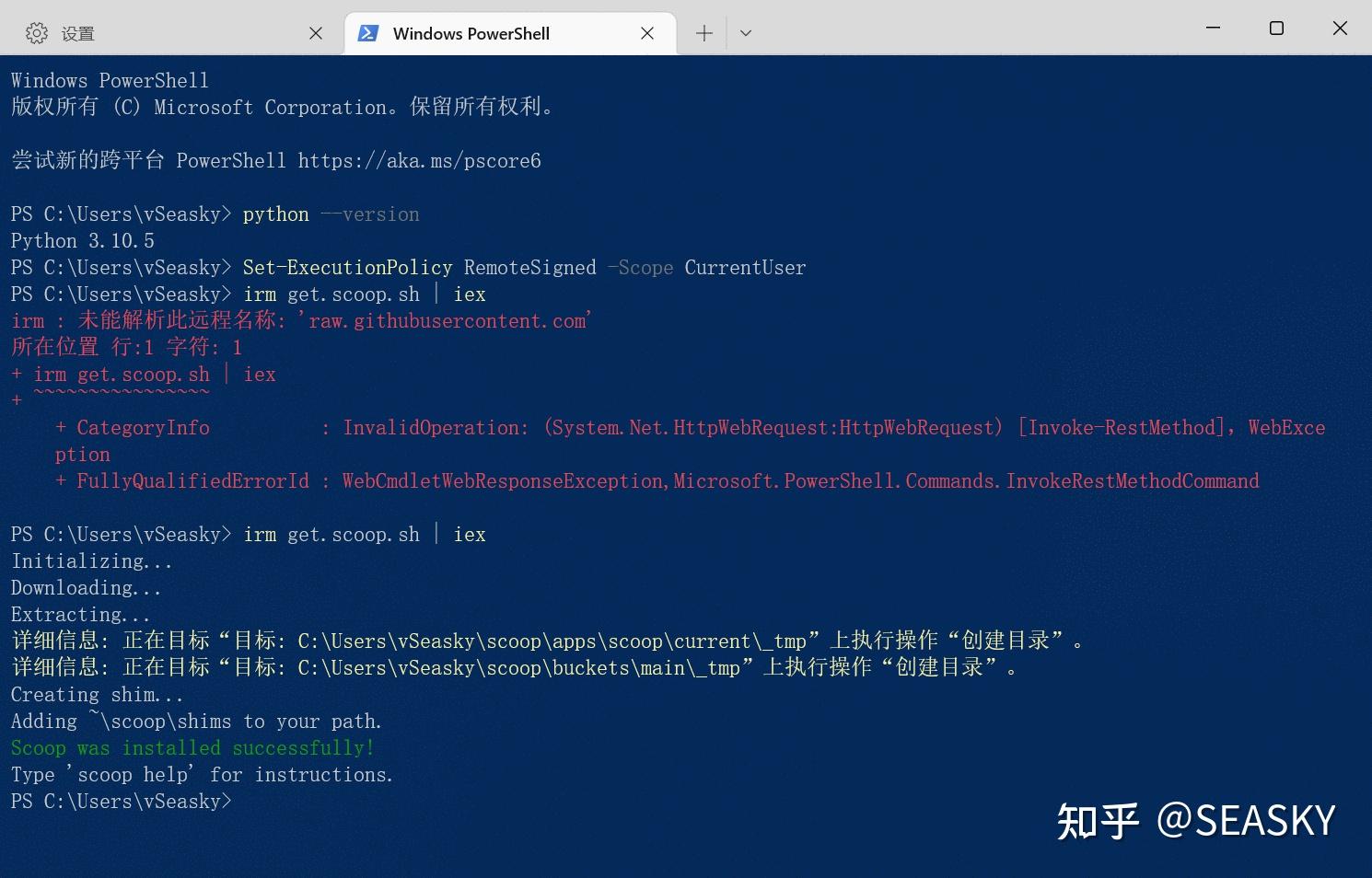The image size is (1372, 878).
Task: Click the 'Initializing...' output line
Action: click(x=92, y=561)
